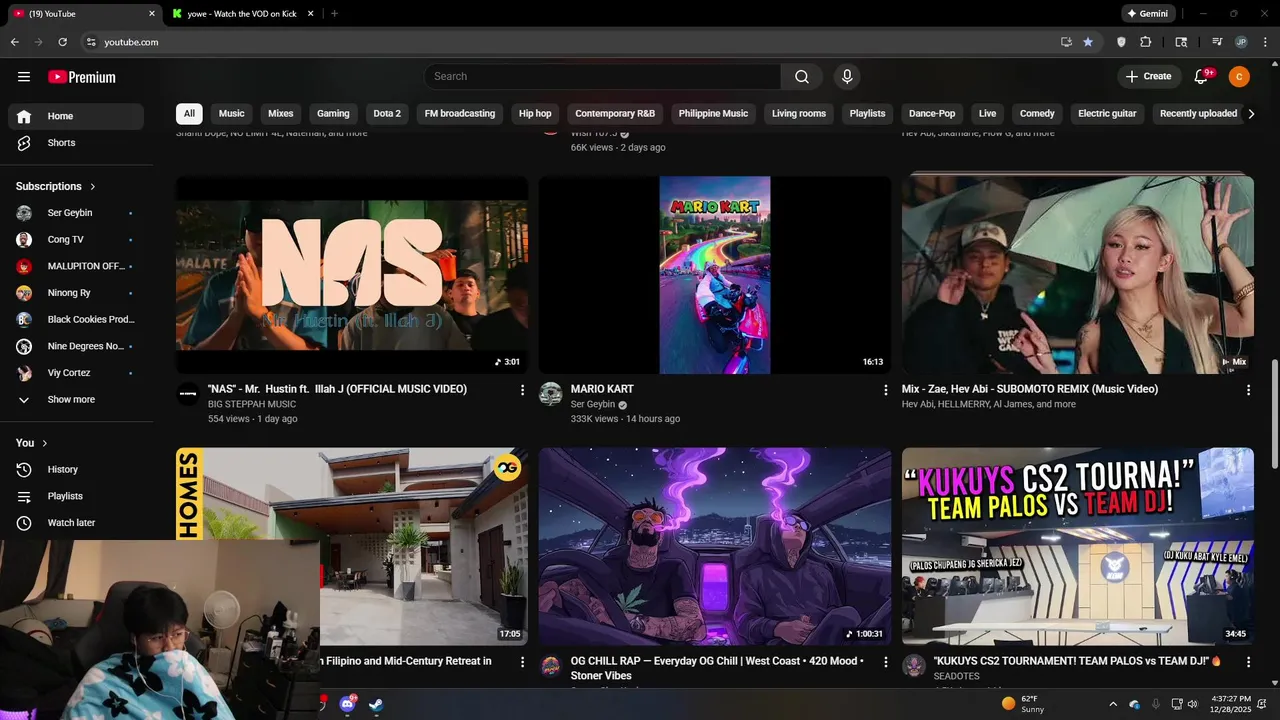Open MARIO KART video title link
The height and width of the screenshot is (720, 1280).
pos(602,389)
